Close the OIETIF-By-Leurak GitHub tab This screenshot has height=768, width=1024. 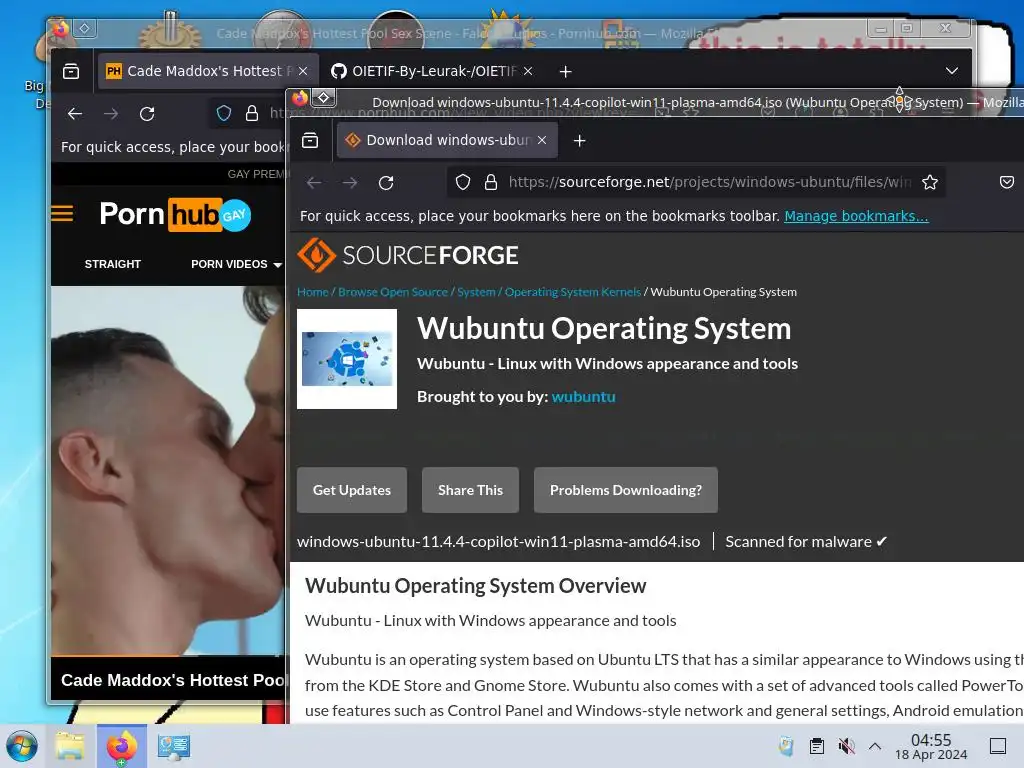(528, 71)
